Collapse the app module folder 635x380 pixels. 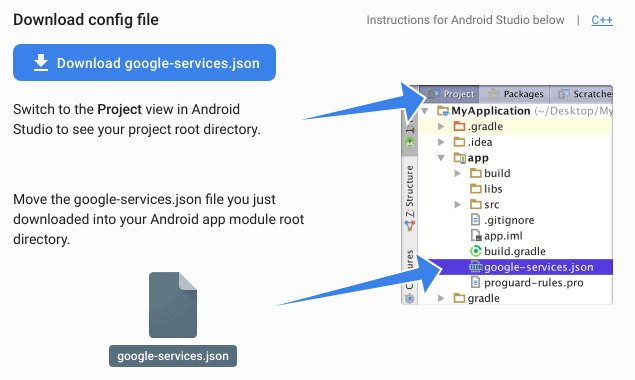[x=441, y=158]
